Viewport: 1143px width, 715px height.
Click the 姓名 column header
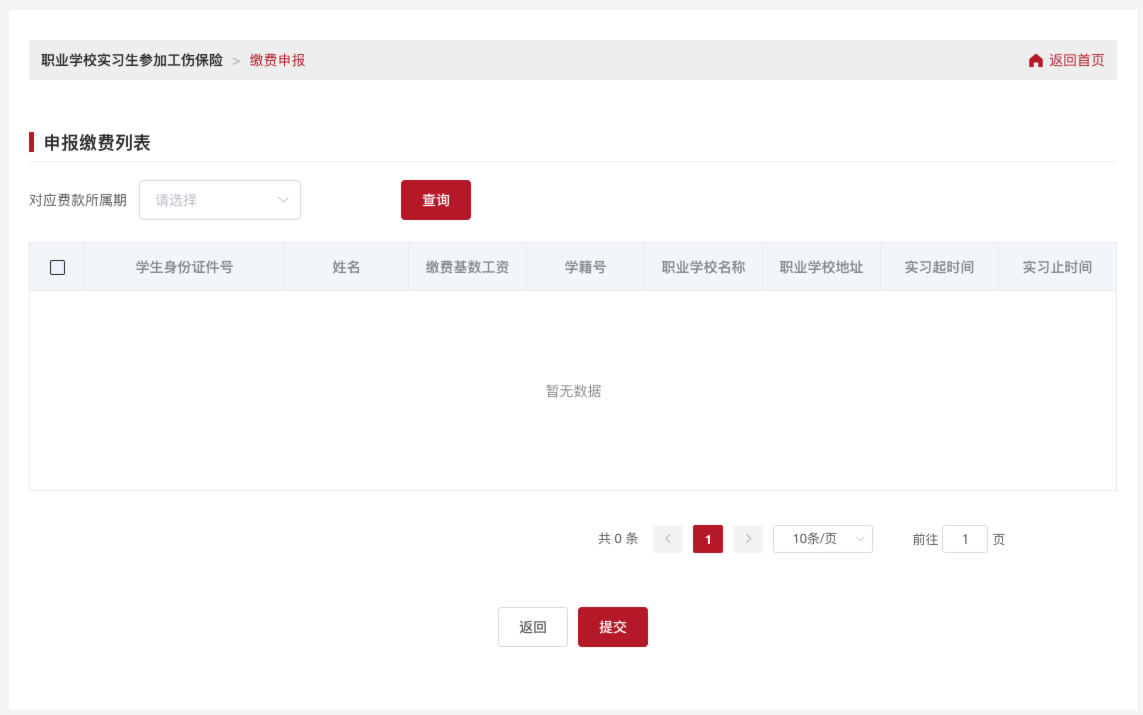346,267
